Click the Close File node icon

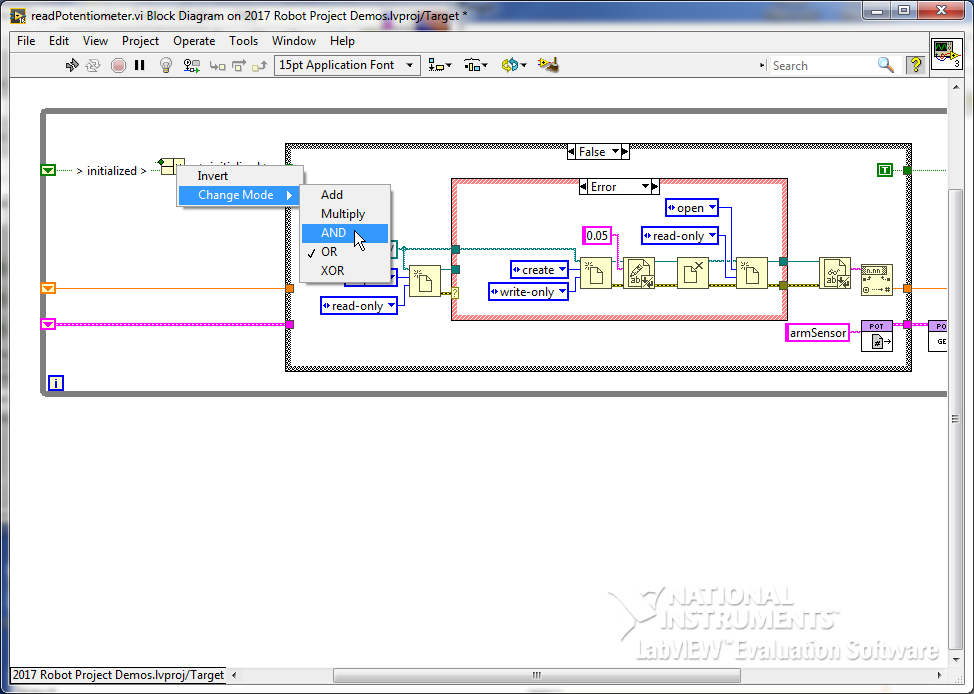pyautogui.click(x=692, y=273)
